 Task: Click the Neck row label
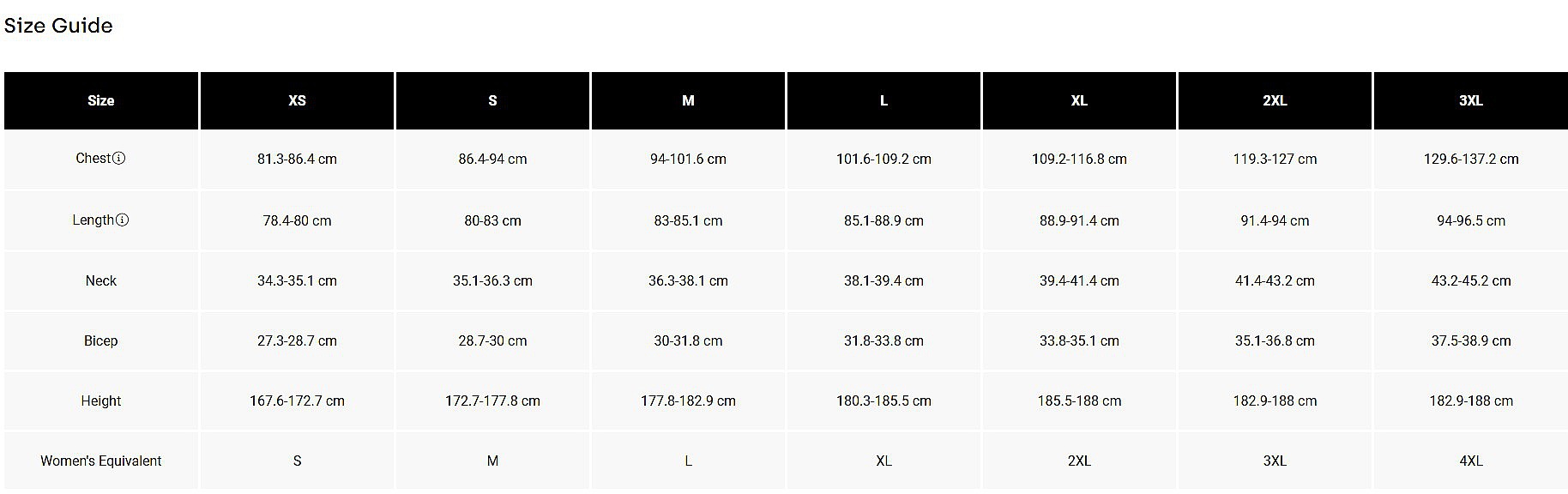(x=101, y=281)
